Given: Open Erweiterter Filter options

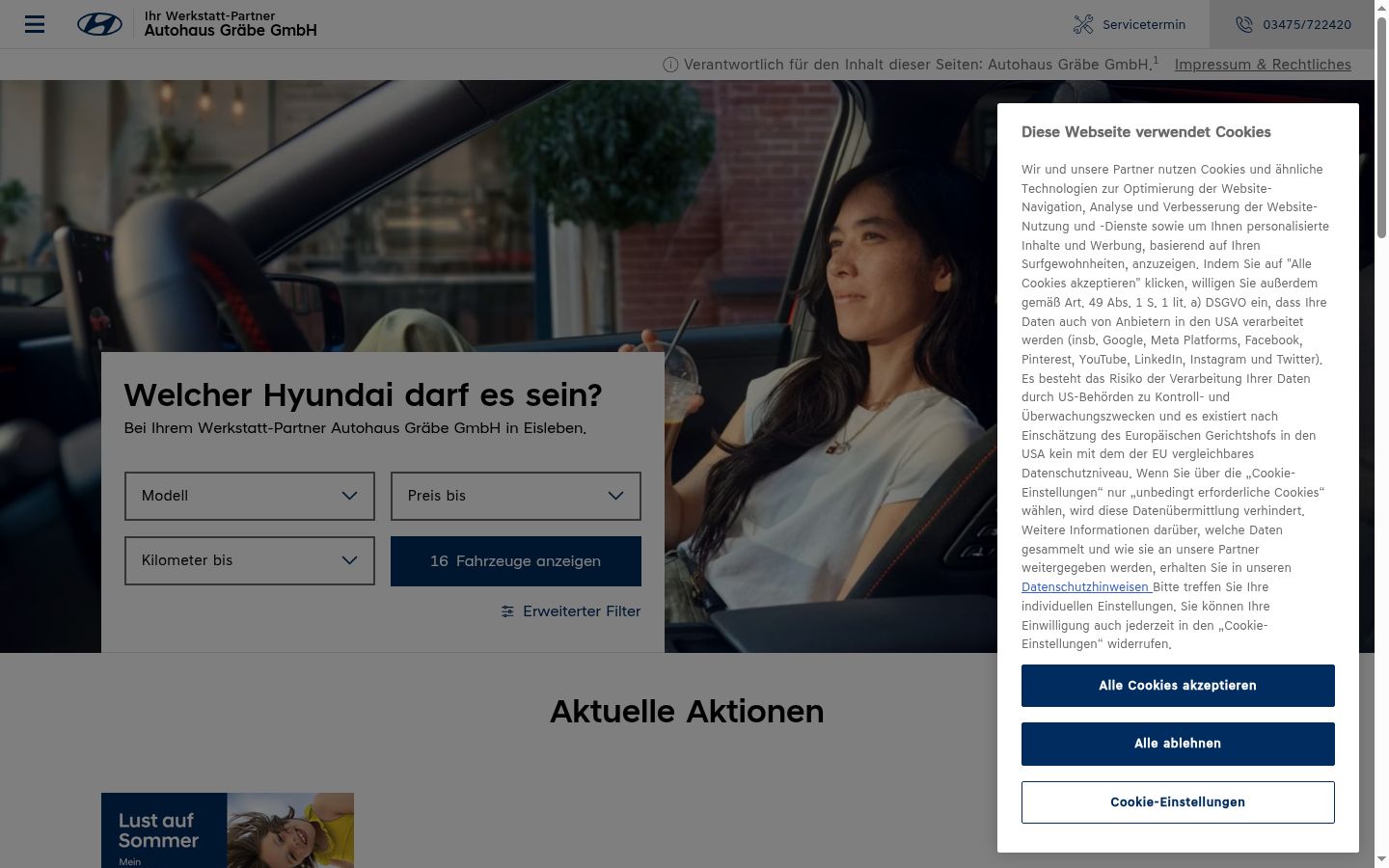Looking at the screenshot, I should coord(571,611).
